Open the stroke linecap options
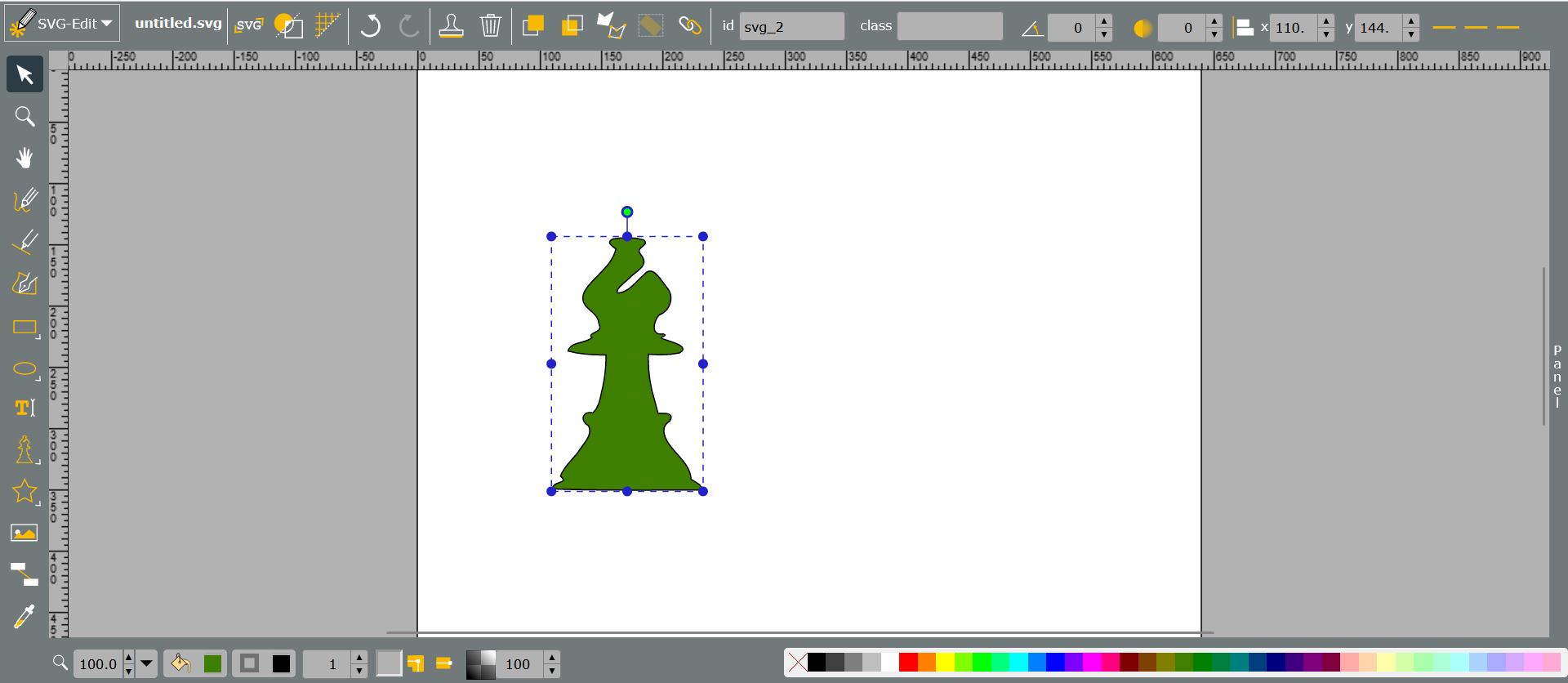The height and width of the screenshot is (683, 1568). pos(444,663)
